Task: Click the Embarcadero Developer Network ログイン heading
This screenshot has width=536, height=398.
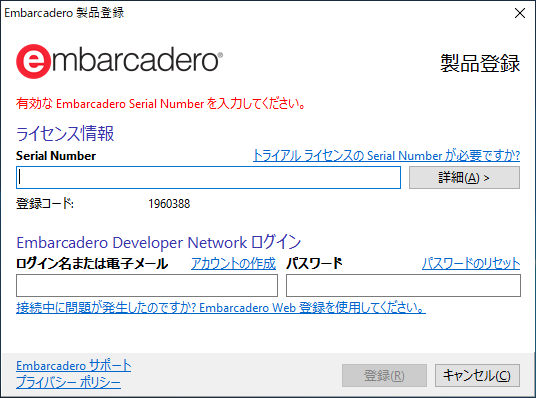Action: click(x=159, y=242)
